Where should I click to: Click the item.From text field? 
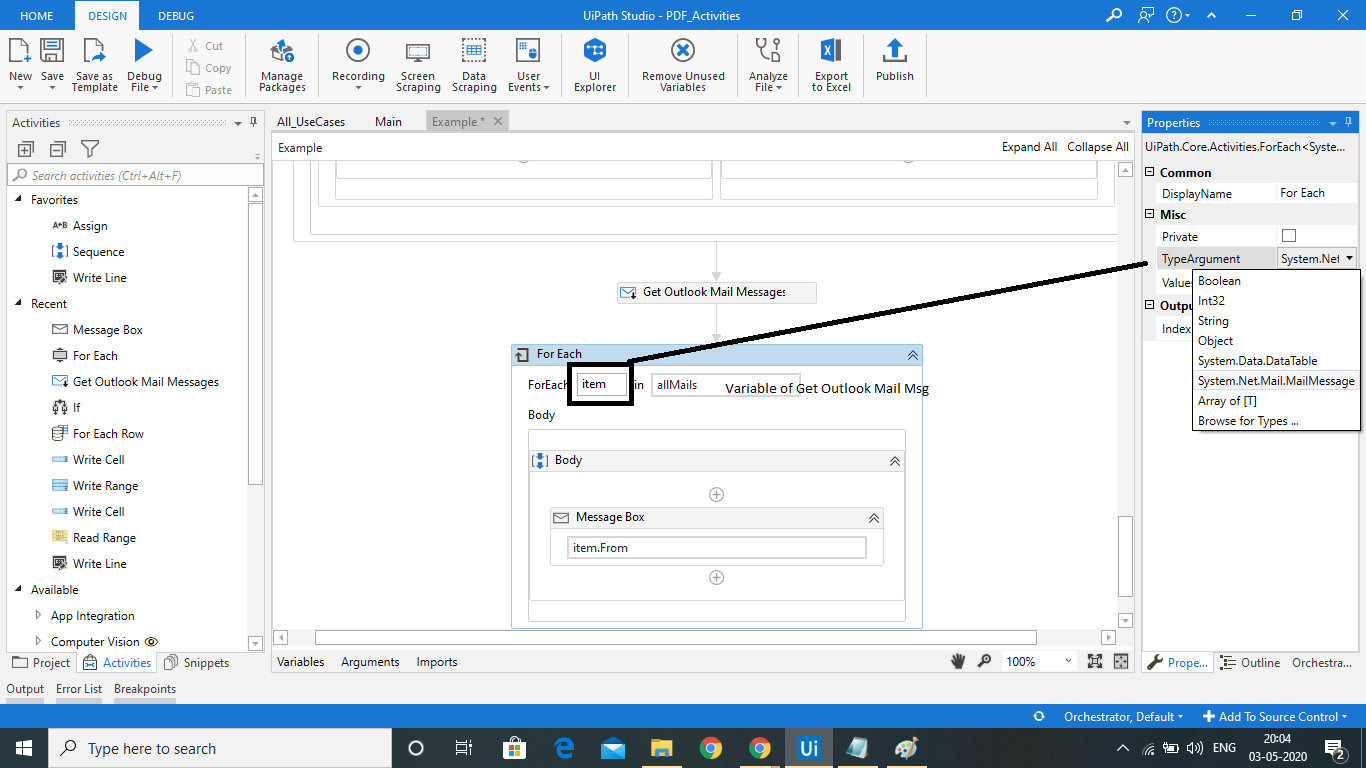click(x=716, y=548)
